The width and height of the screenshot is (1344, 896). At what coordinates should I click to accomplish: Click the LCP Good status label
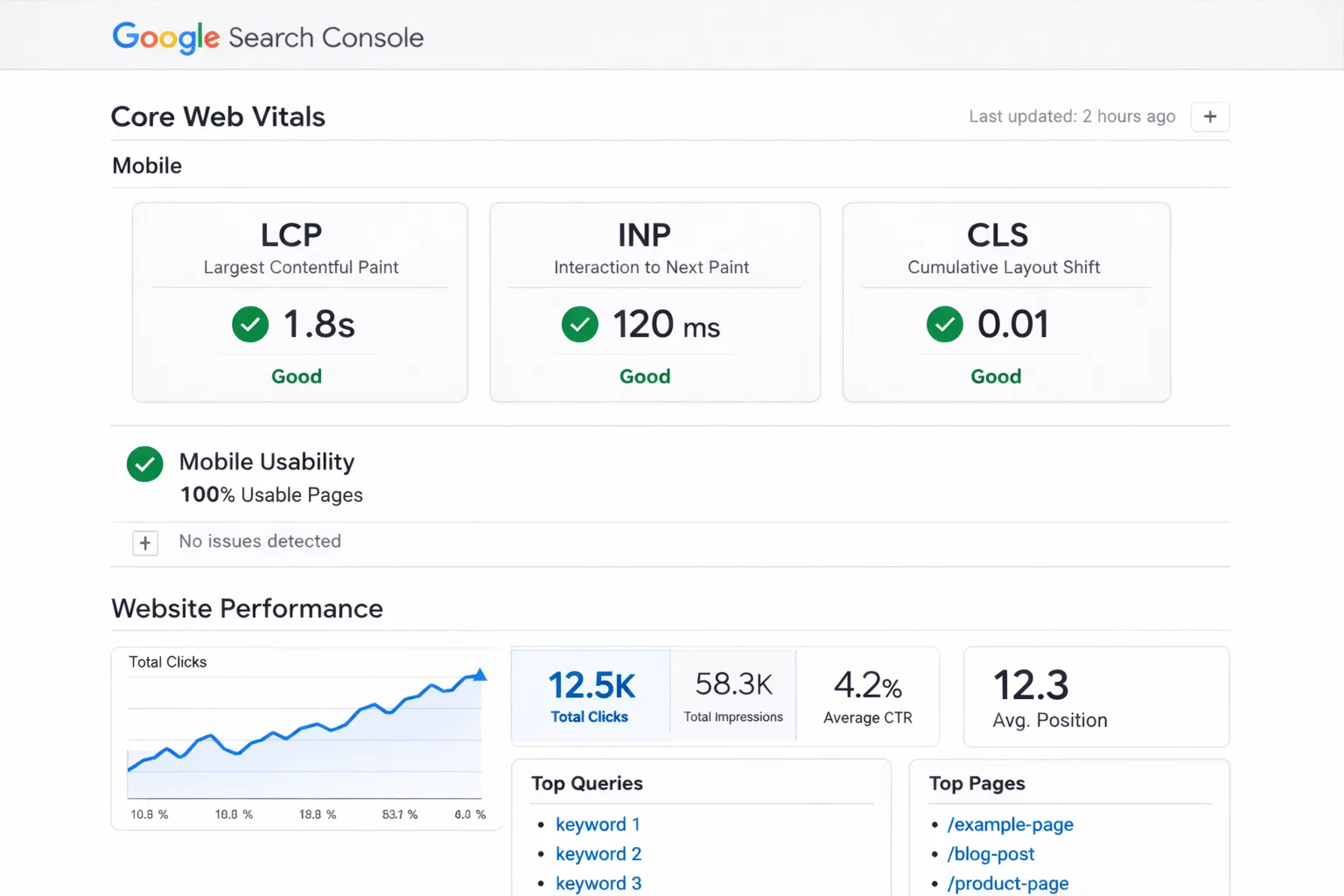297,376
